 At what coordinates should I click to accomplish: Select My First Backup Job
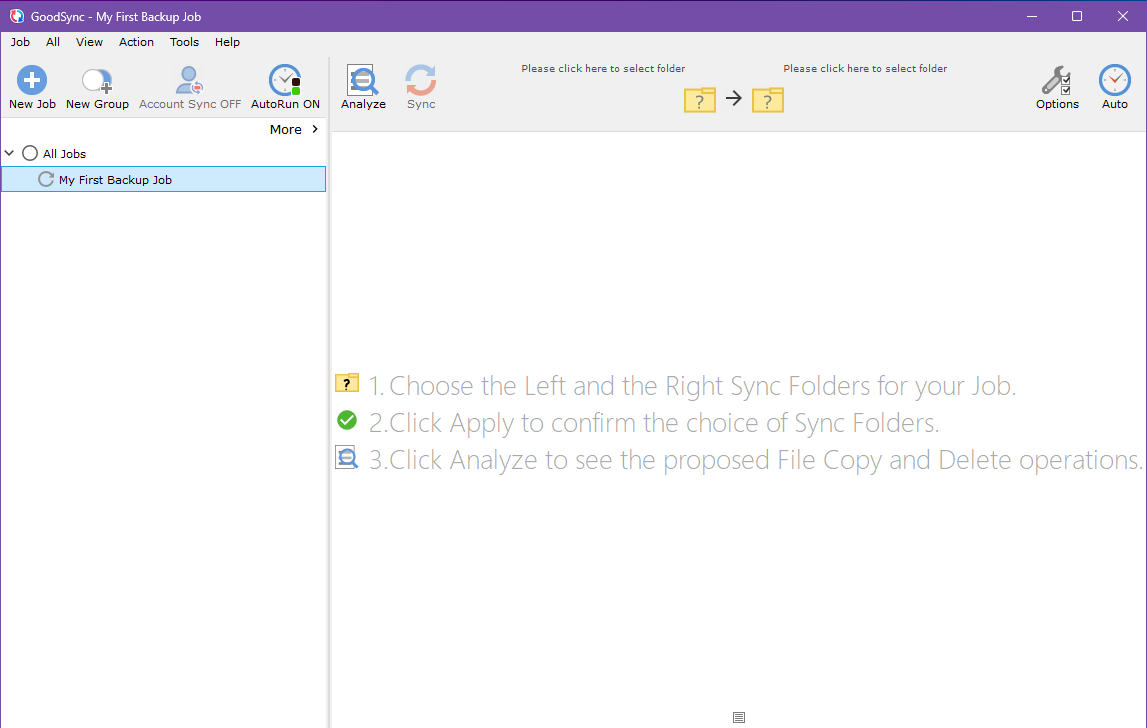[x=164, y=179]
